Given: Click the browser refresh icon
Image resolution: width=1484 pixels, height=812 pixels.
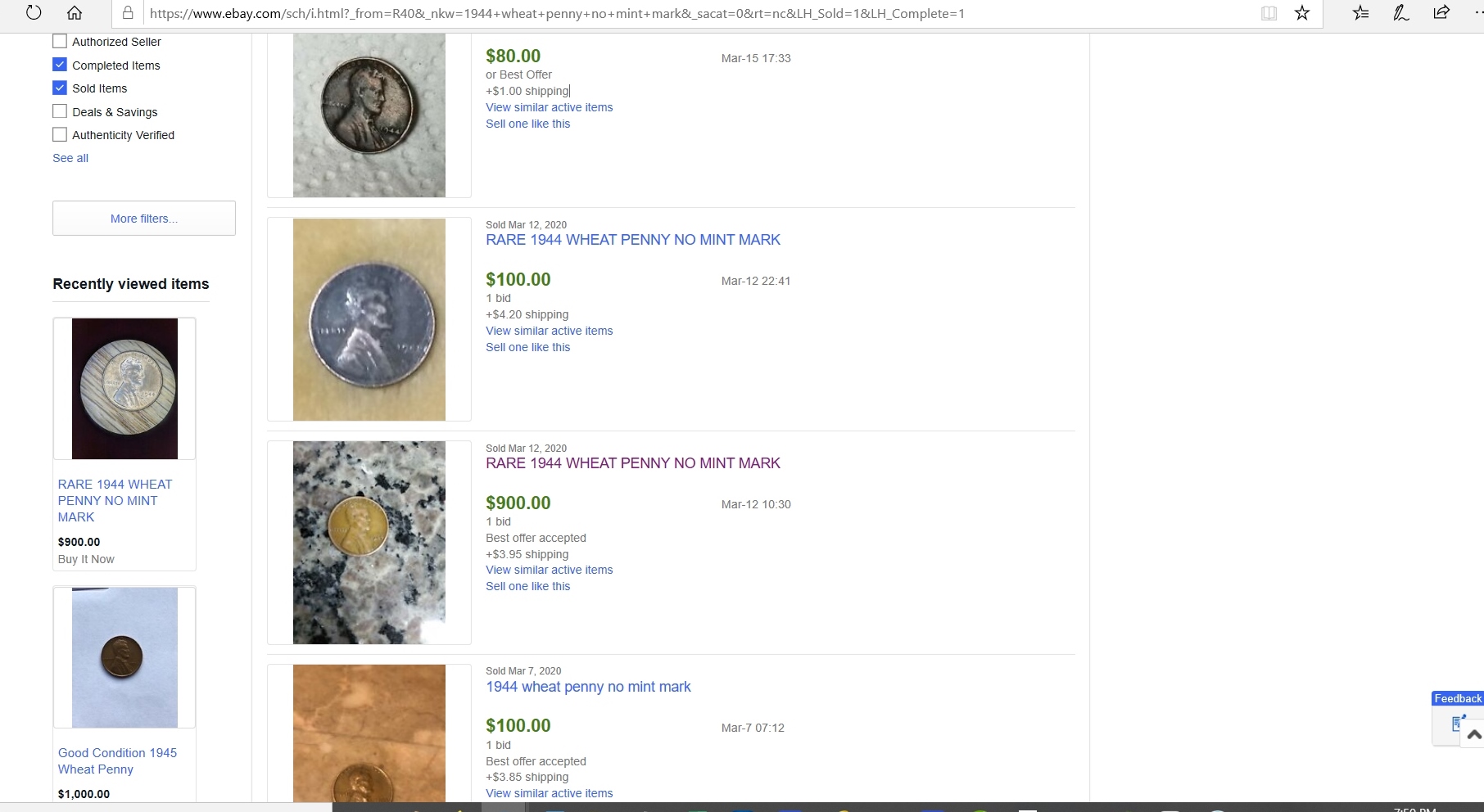Looking at the screenshot, I should pyautogui.click(x=34, y=12).
